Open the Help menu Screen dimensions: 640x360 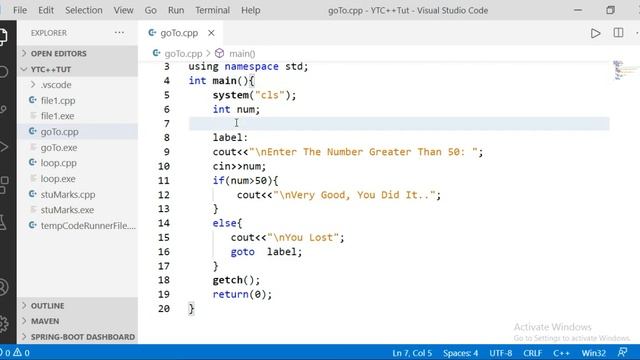click(251, 10)
